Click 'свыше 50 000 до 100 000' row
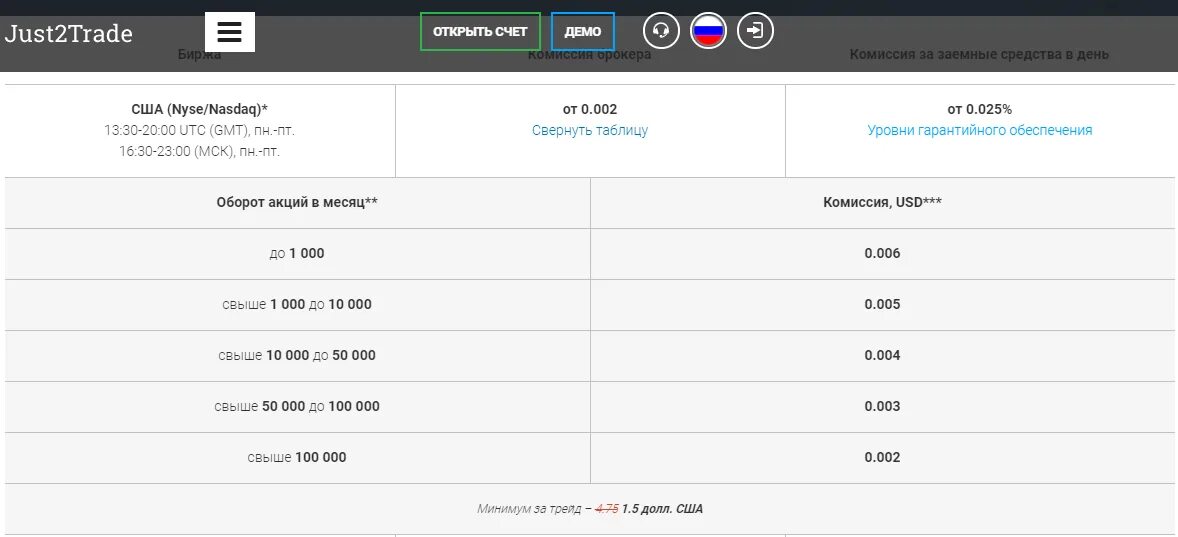 tap(297, 406)
